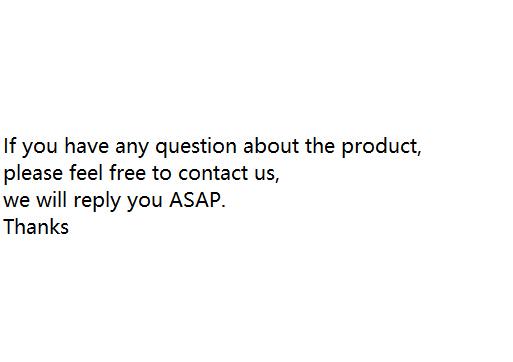This screenshot has width=513, height=362.
Task: Click the word "ASAP." in the third line
Action: click(x=197, y=200)
